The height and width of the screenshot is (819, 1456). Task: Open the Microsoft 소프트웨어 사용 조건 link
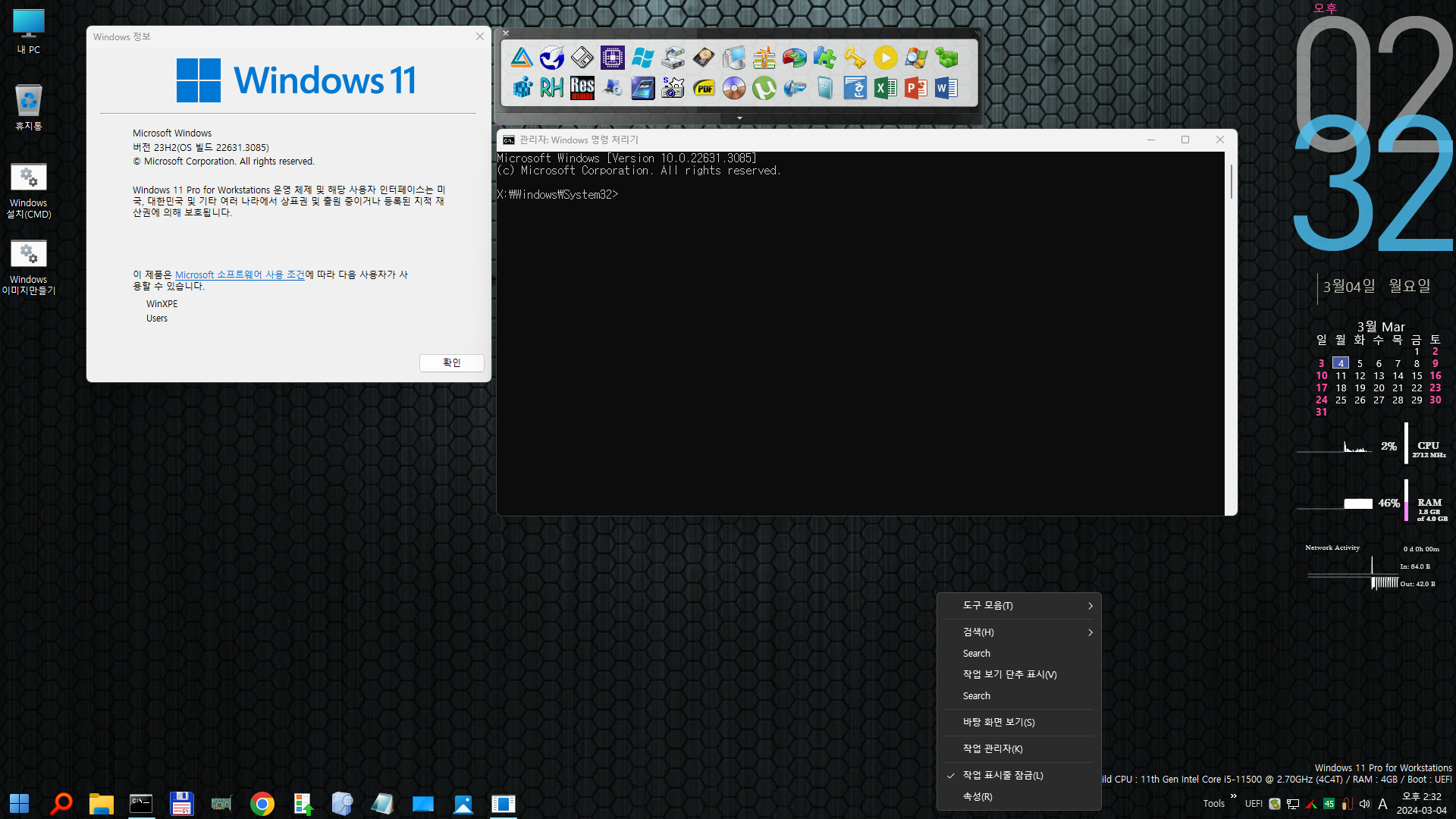tap(240, 275)
